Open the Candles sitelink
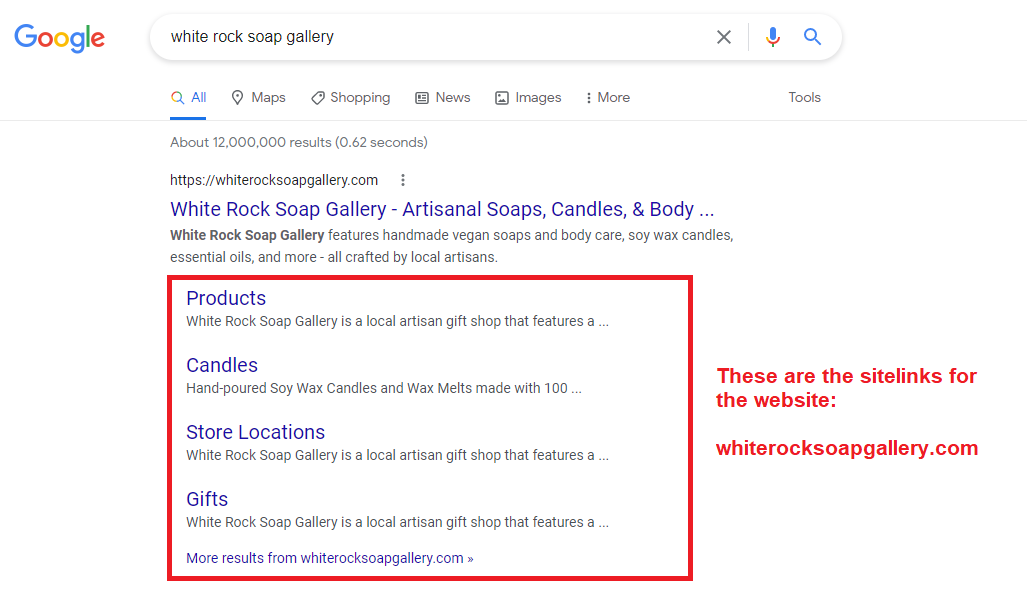This screenshot has height=592, width=1027. click(x=222, y=365)
